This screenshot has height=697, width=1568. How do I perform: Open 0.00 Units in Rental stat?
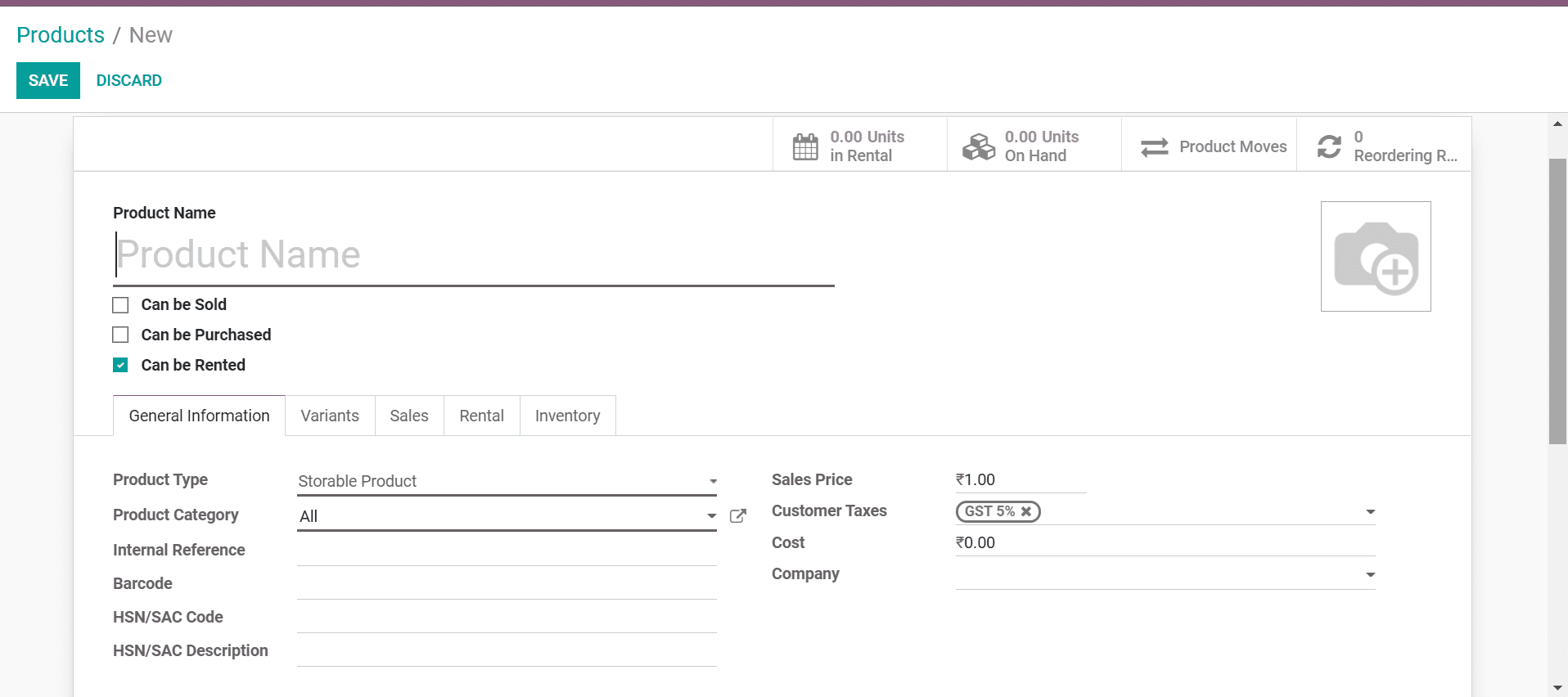point(860,146)
